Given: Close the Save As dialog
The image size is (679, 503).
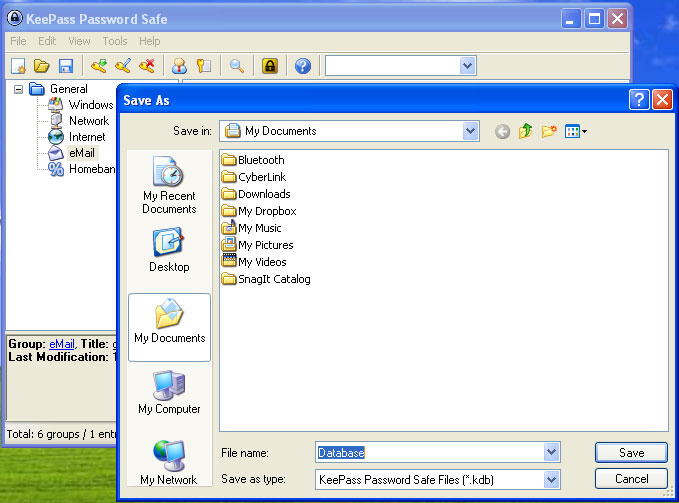Looking at the screenshot, I should (x=663, y=100).
